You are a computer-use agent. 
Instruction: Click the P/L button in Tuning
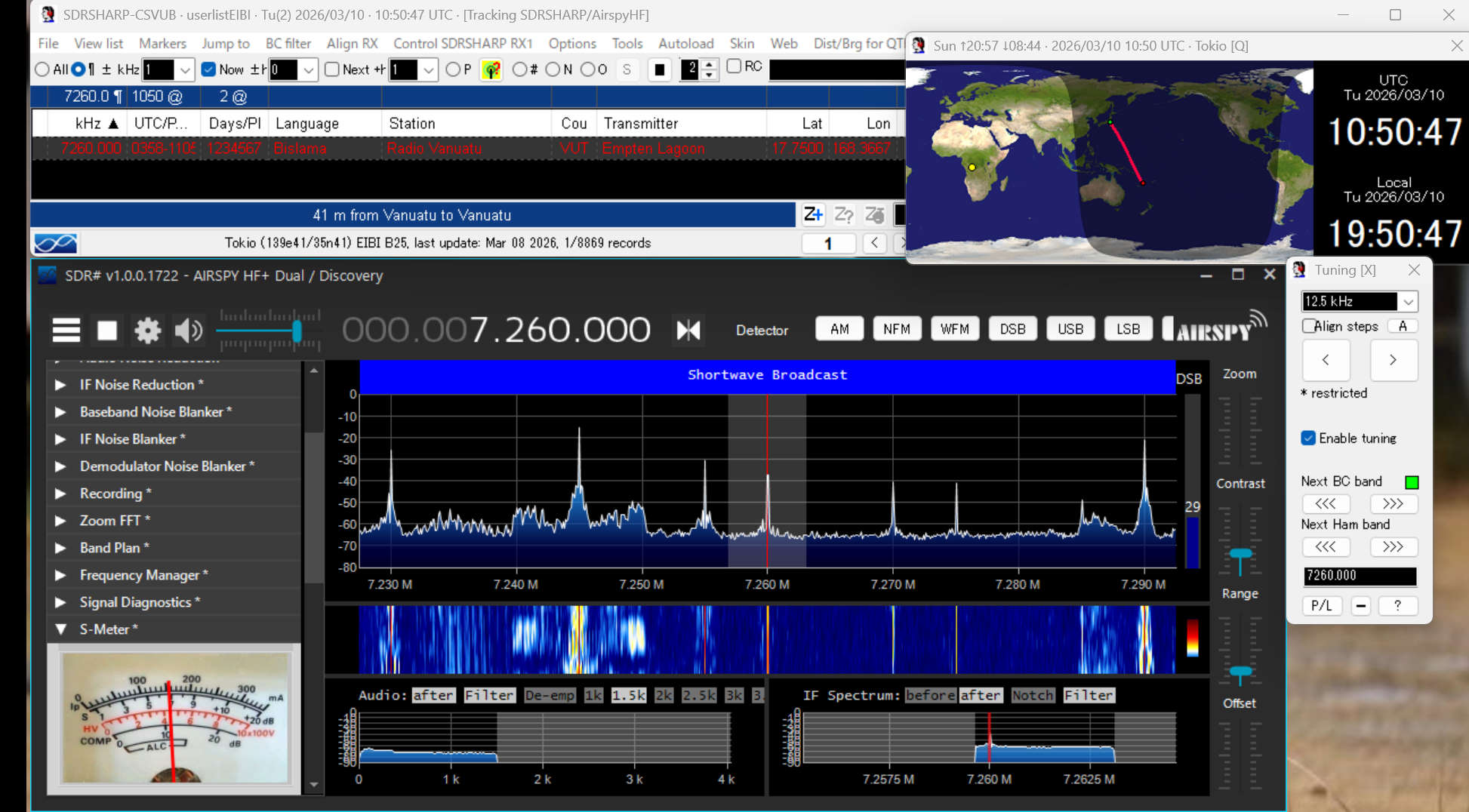tap(1321, 605)
